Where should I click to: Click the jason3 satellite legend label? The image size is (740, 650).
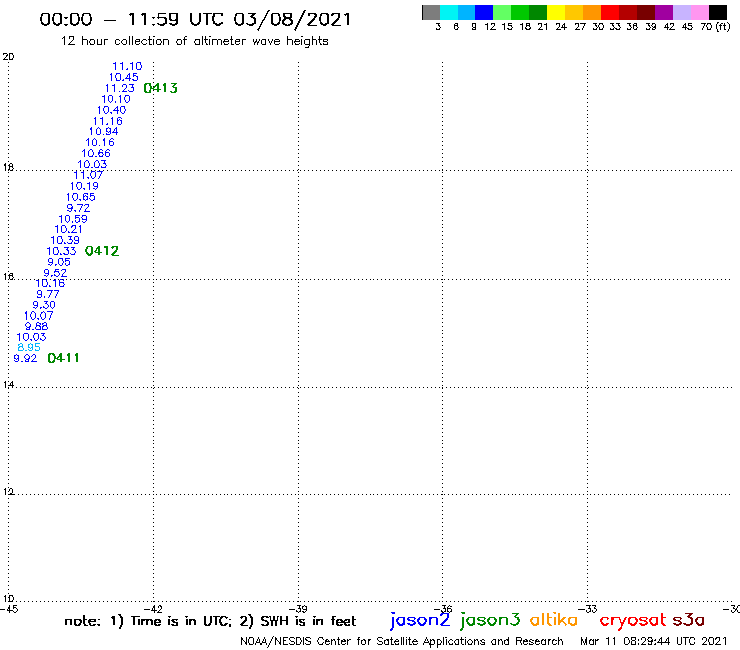click(490, 620)
